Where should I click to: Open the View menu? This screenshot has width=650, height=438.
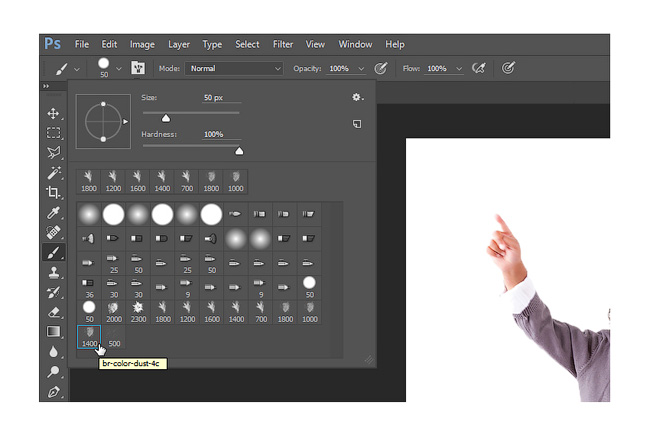pos(315,44)
